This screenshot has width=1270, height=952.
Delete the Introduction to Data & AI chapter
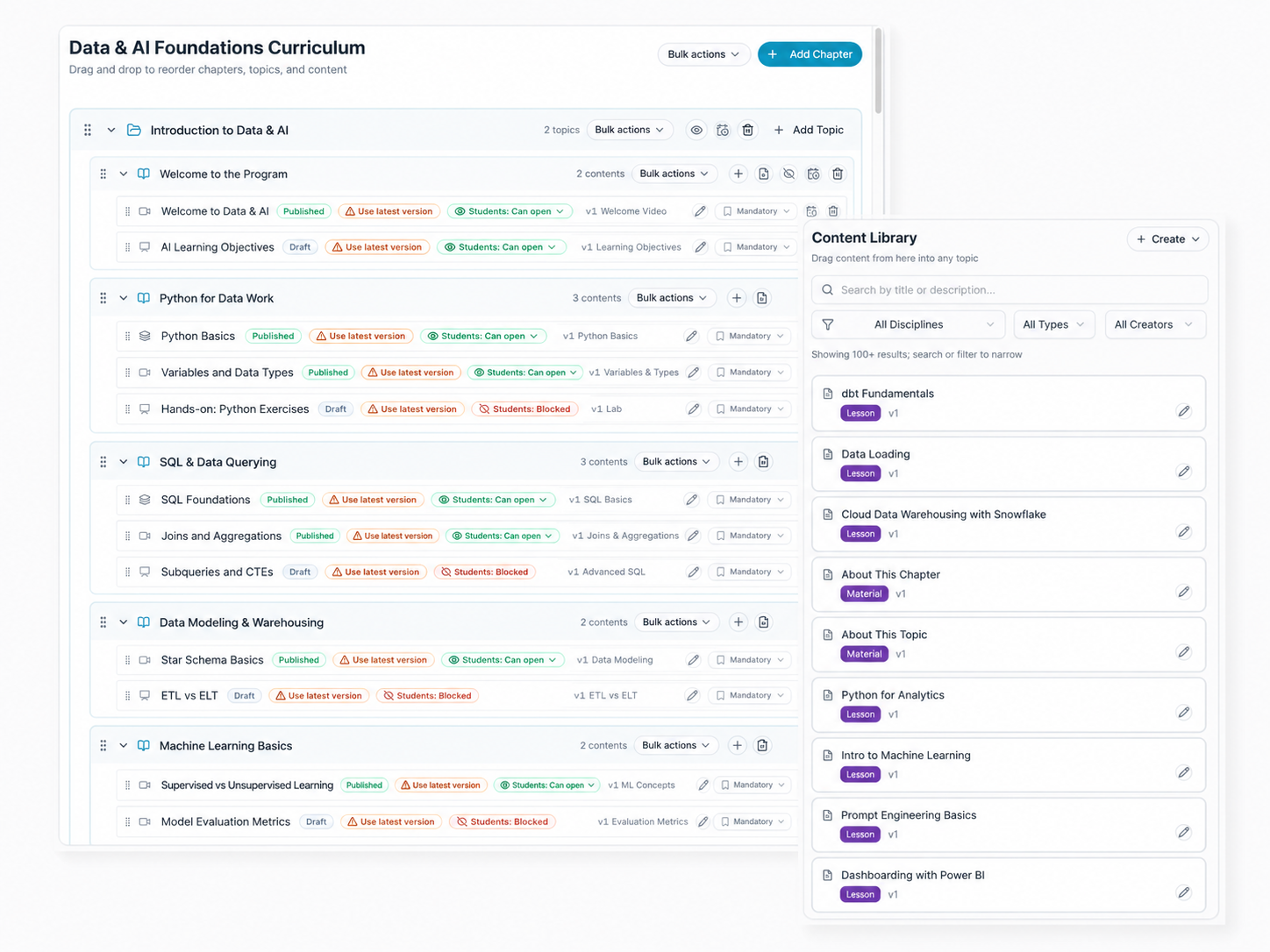(x=748, y=130)
